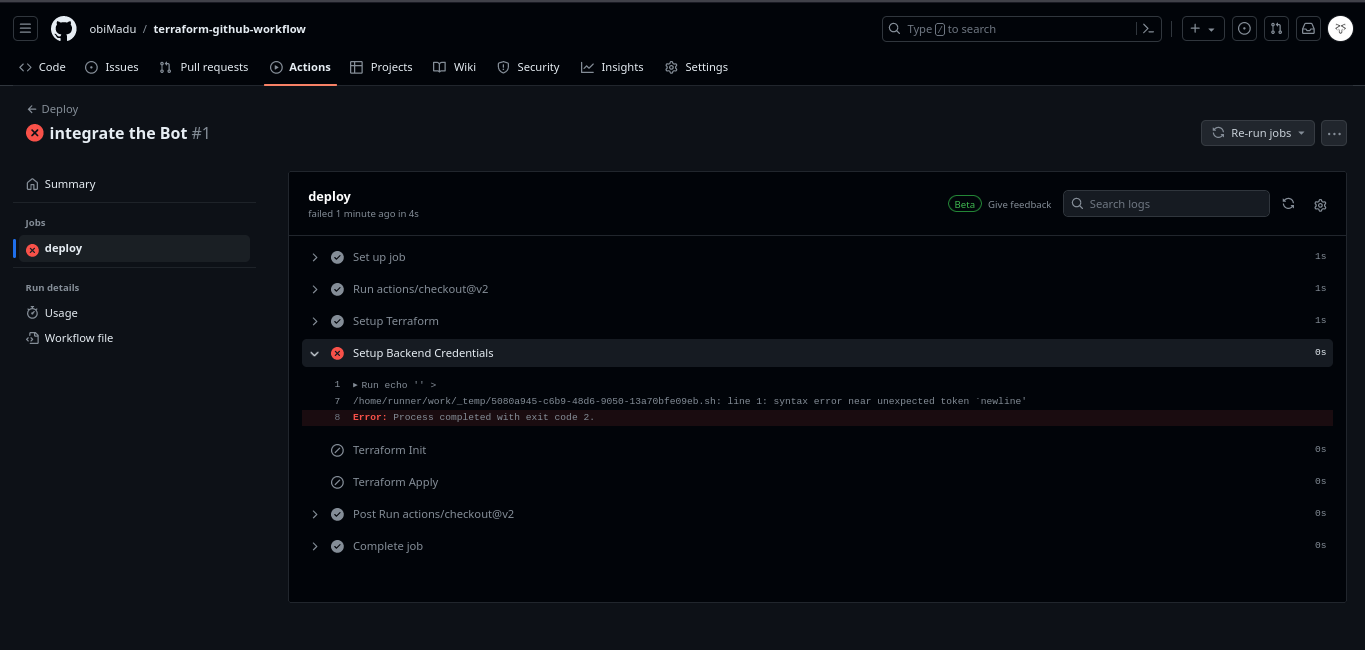
Task: Open the issues icon in header
Action: pos(1244,29)
